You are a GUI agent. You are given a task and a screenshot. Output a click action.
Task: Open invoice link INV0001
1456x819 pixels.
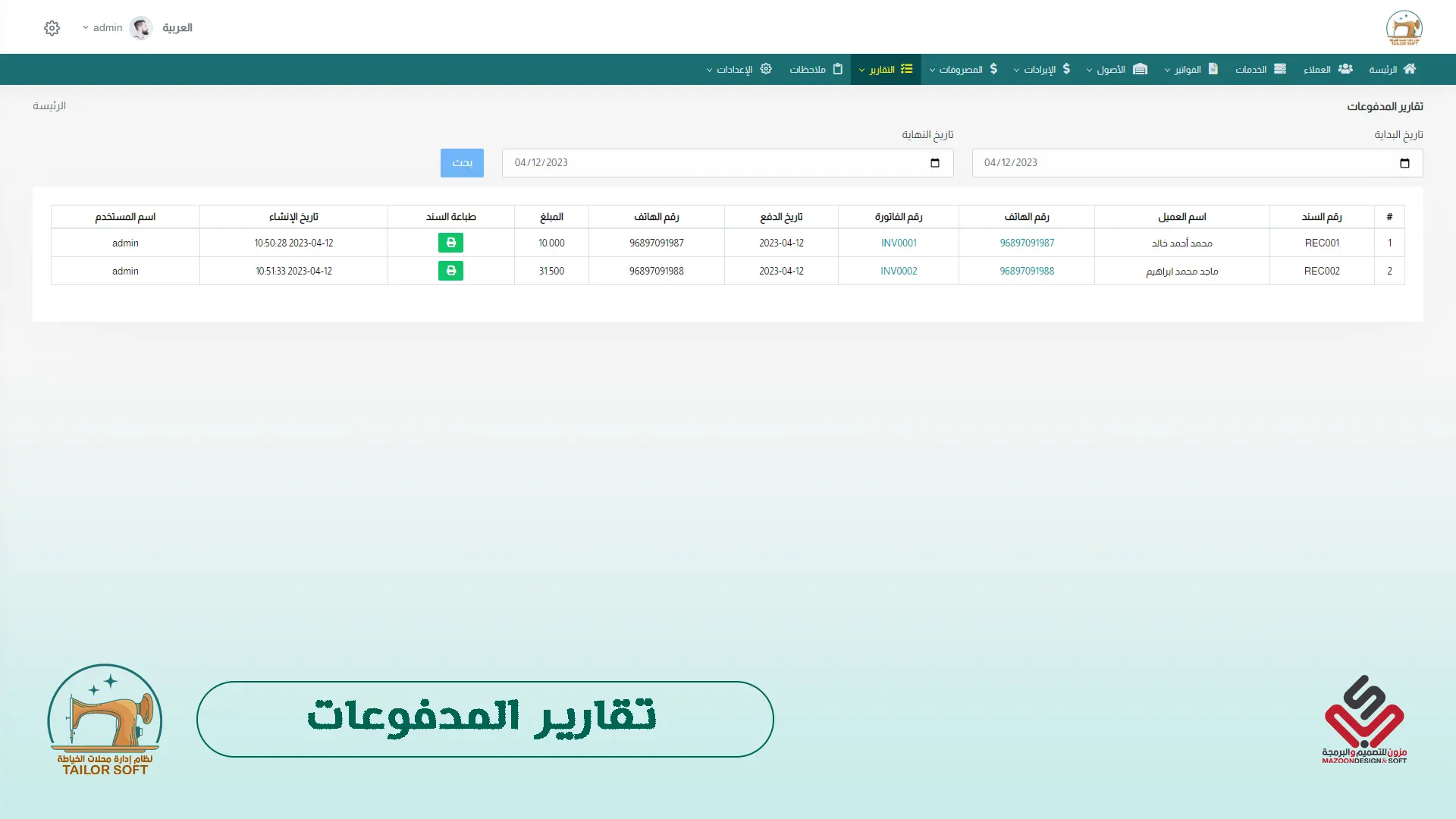tap(899, 243)
